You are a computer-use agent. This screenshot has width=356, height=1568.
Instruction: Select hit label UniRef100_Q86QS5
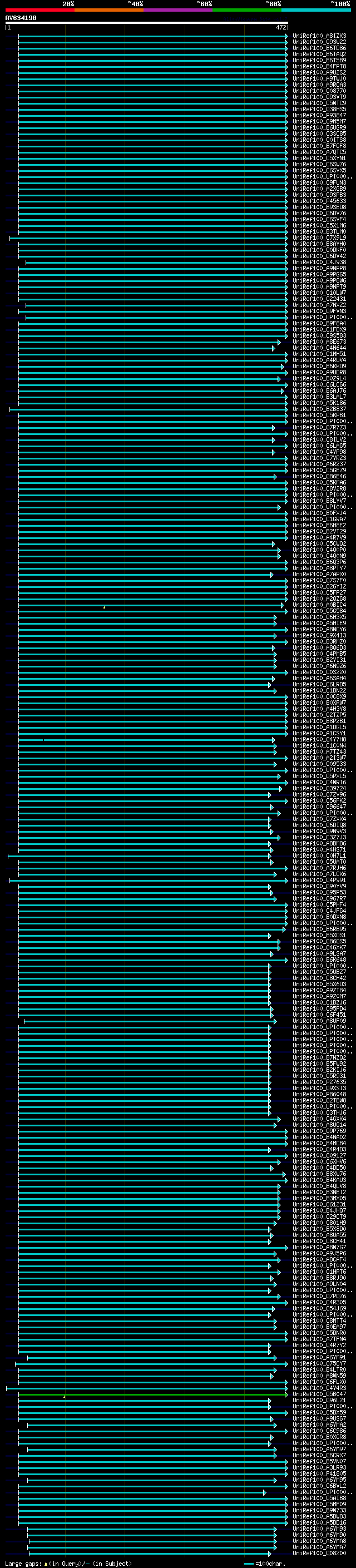click(x=319, y=942)
